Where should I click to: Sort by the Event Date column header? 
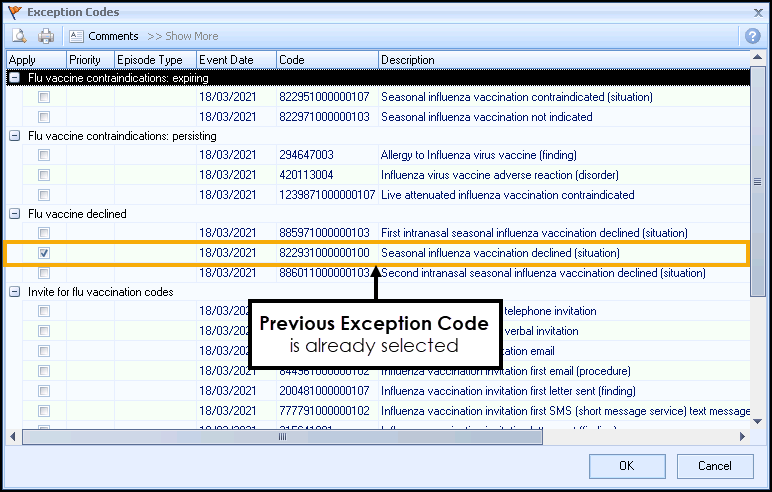coord(235,60)
